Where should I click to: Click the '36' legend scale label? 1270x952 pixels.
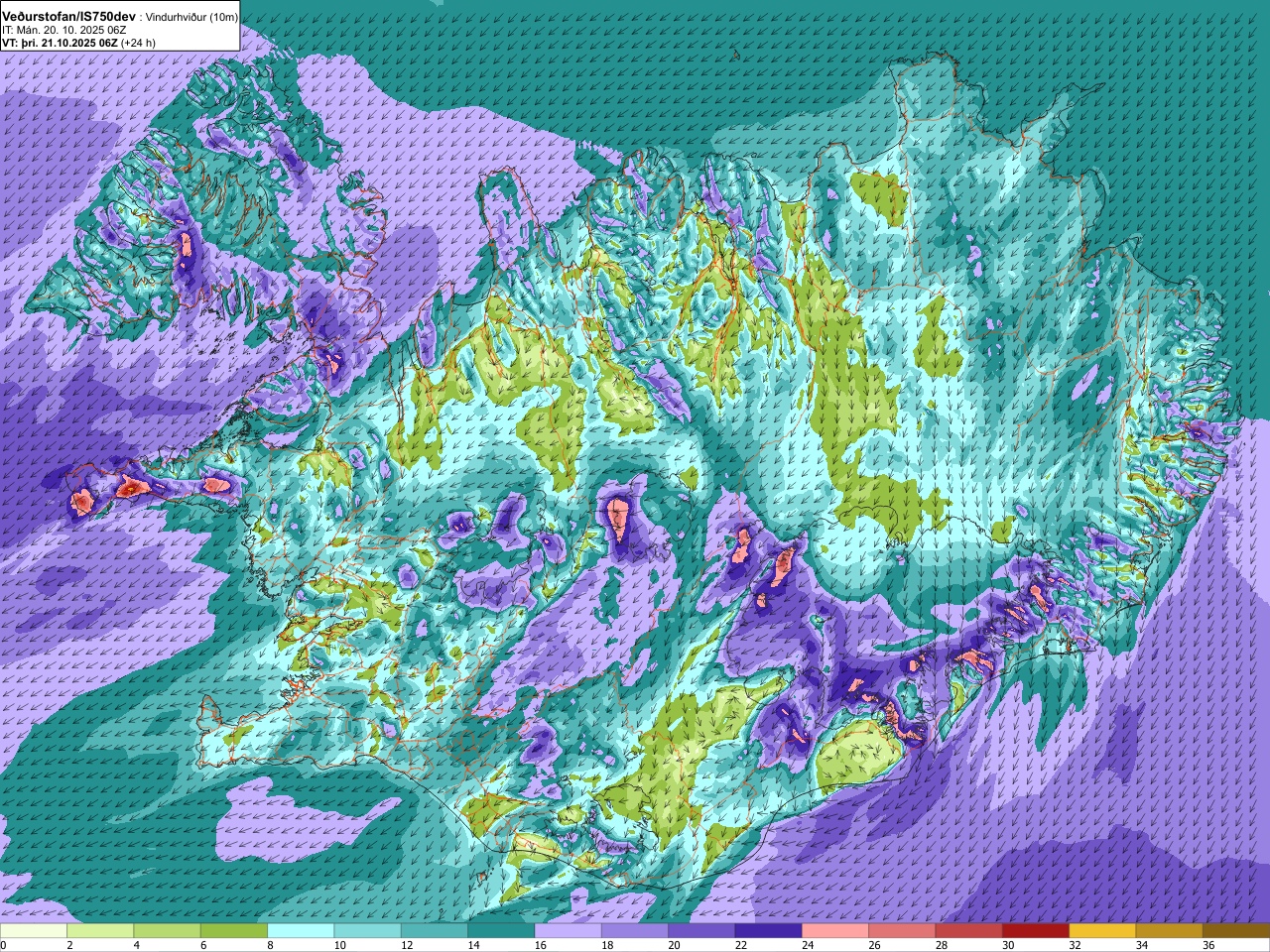coord(1208,945)
